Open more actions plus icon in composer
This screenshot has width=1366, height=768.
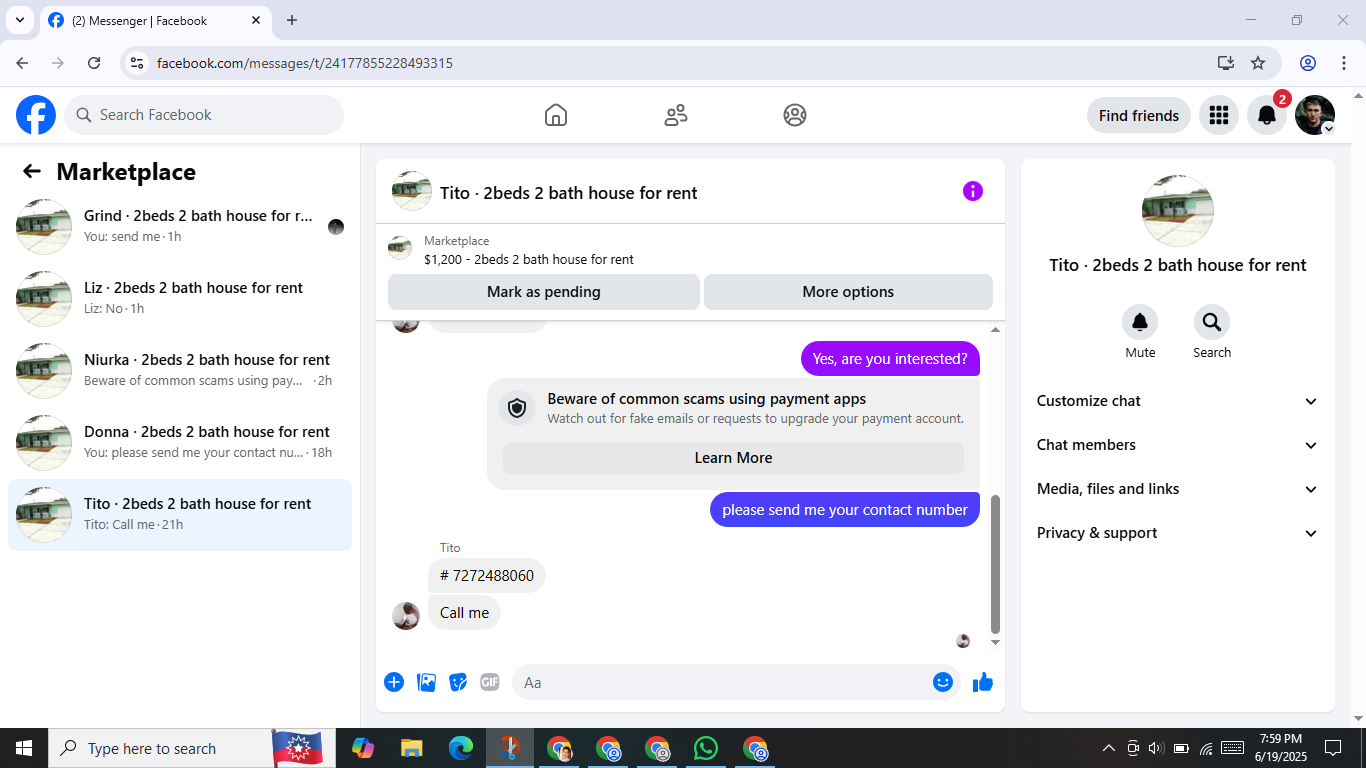tap(394, 682)
